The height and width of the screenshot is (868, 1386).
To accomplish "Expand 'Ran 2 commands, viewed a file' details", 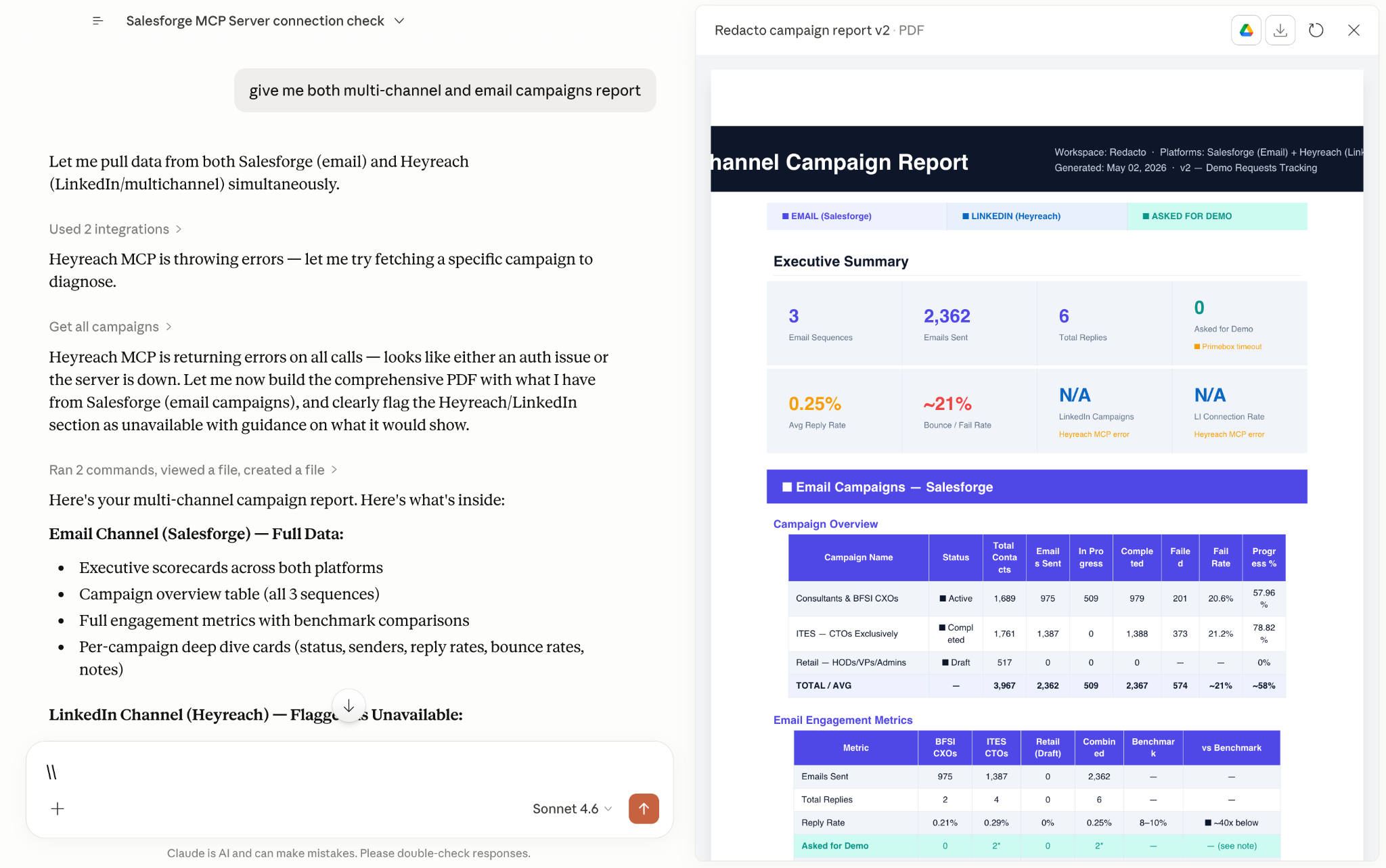I will click(193, 470).
